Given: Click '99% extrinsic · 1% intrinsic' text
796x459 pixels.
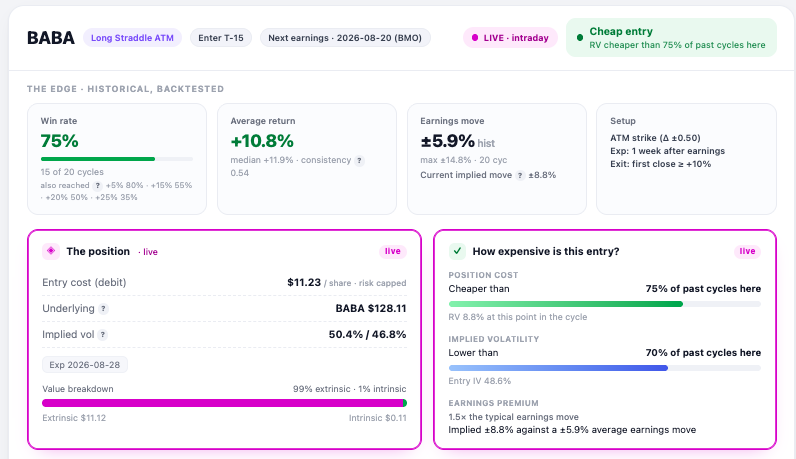Looking at the screenshot, I should [349, 389].
